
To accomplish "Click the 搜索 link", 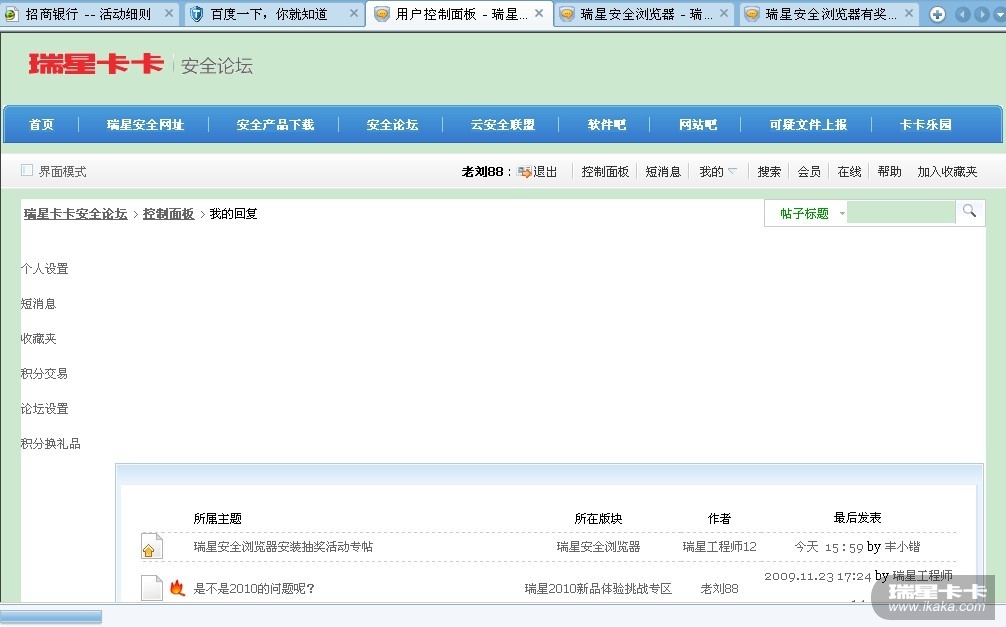I will [x=769, y=171].
